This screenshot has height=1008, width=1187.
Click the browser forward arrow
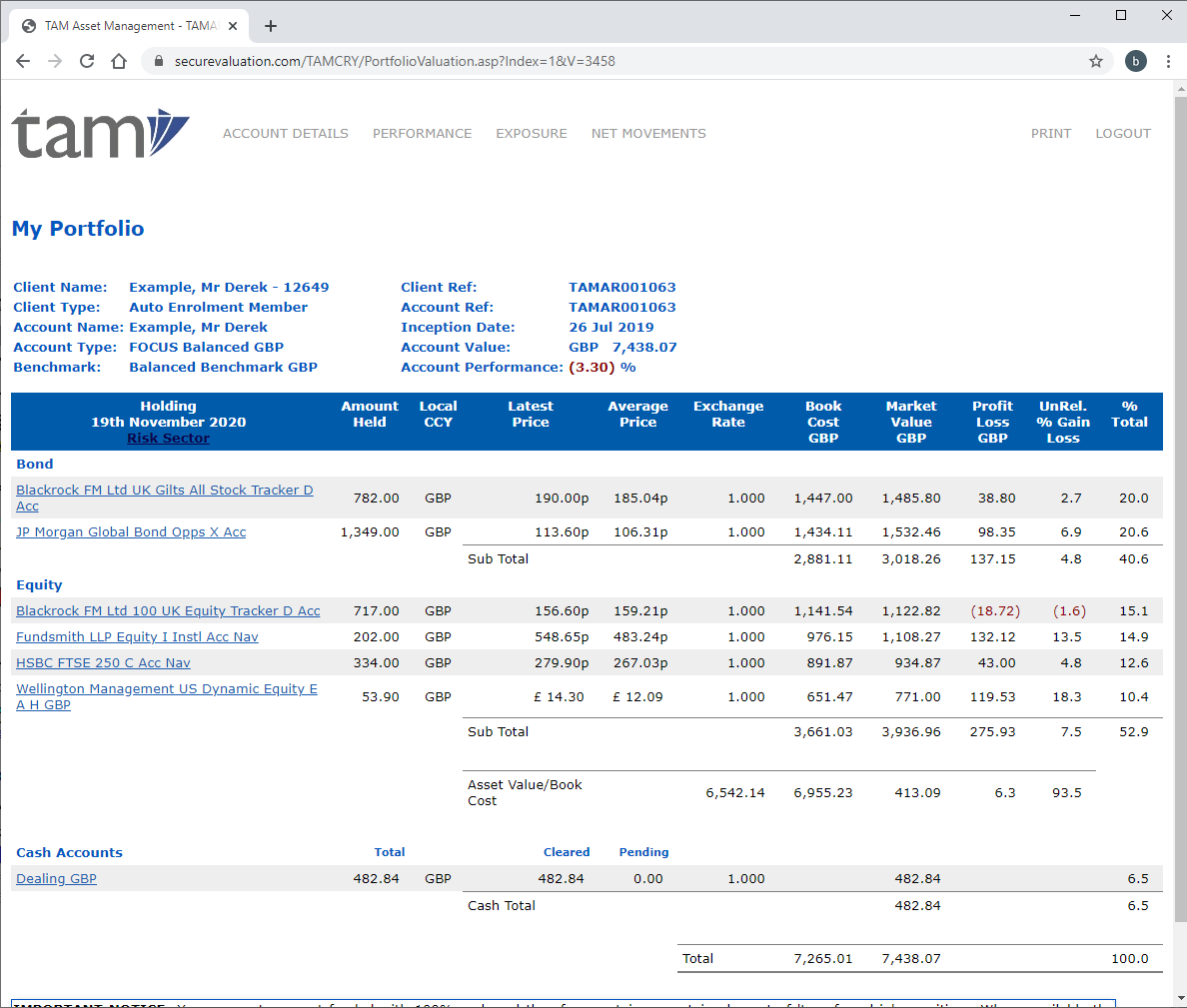tap(55, 61)
